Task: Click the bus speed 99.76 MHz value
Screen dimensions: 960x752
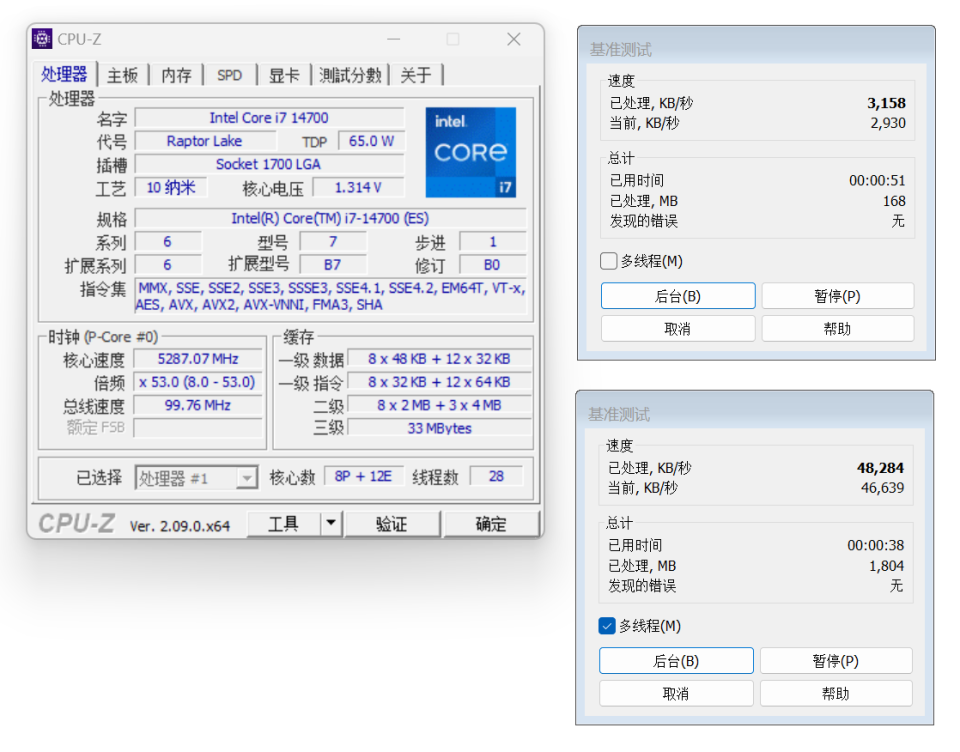Action: [198, 405]
